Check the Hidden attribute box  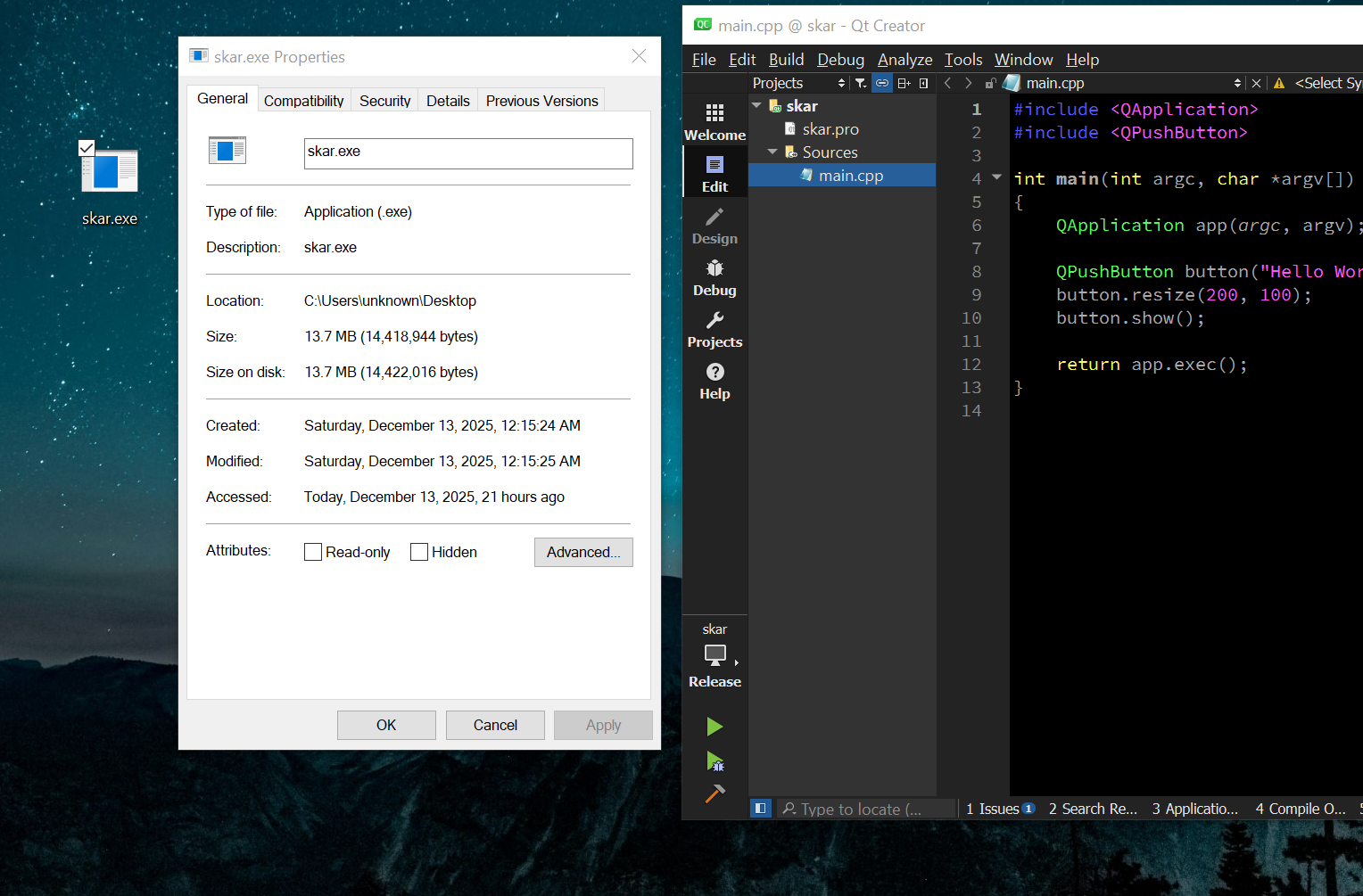[419, 552]
